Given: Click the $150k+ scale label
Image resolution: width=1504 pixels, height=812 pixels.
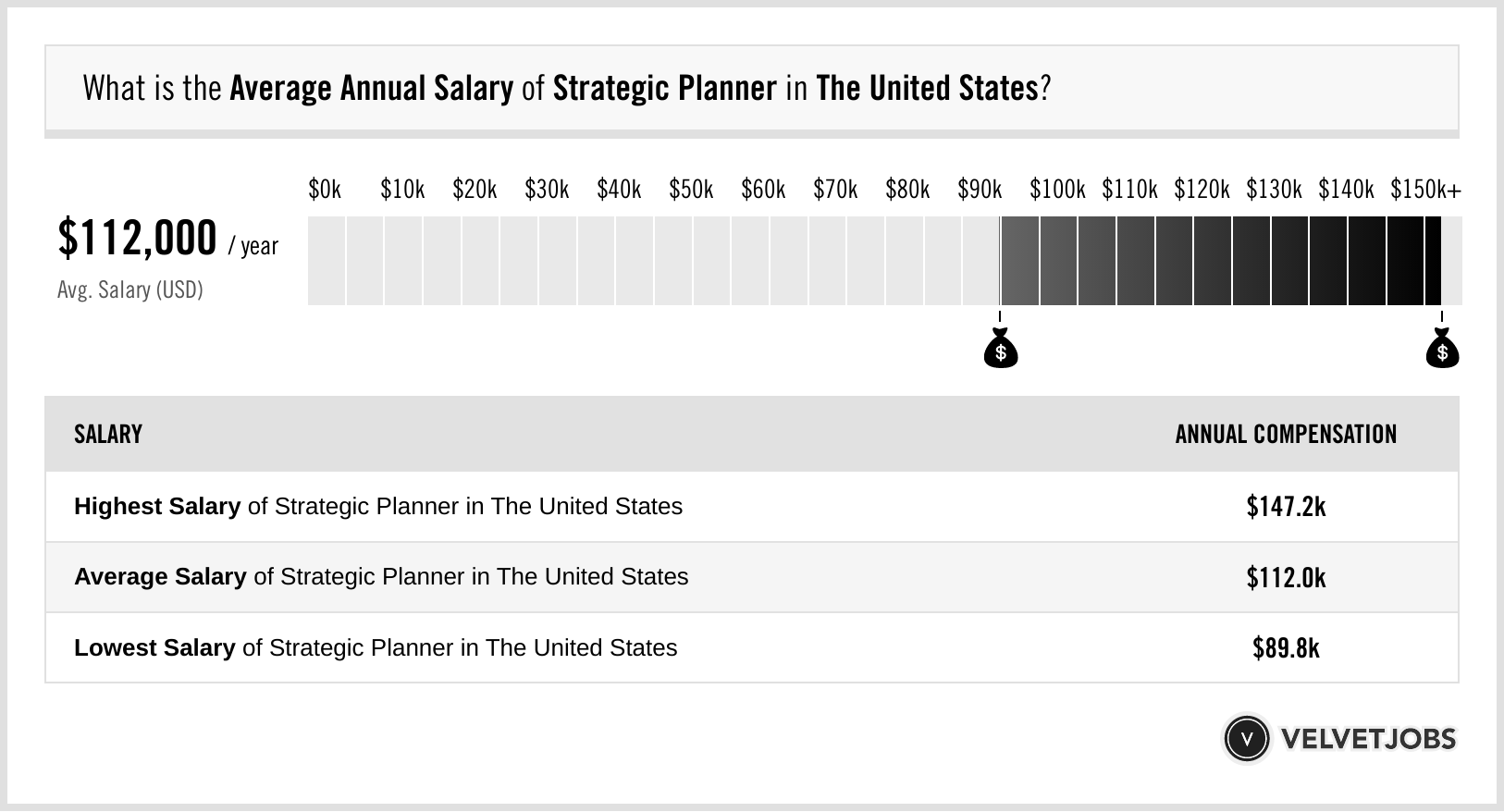Looking at the screenshot, I should click(1425, 190).
